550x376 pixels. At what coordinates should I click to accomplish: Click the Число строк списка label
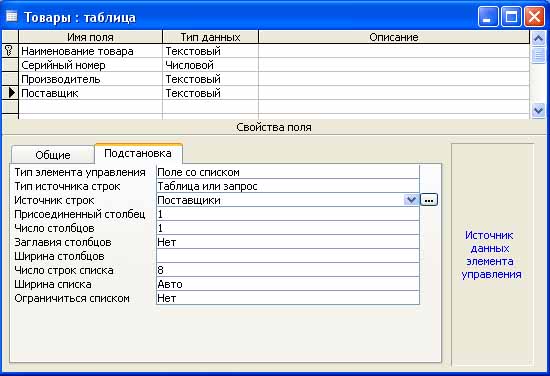click(64, 270)
